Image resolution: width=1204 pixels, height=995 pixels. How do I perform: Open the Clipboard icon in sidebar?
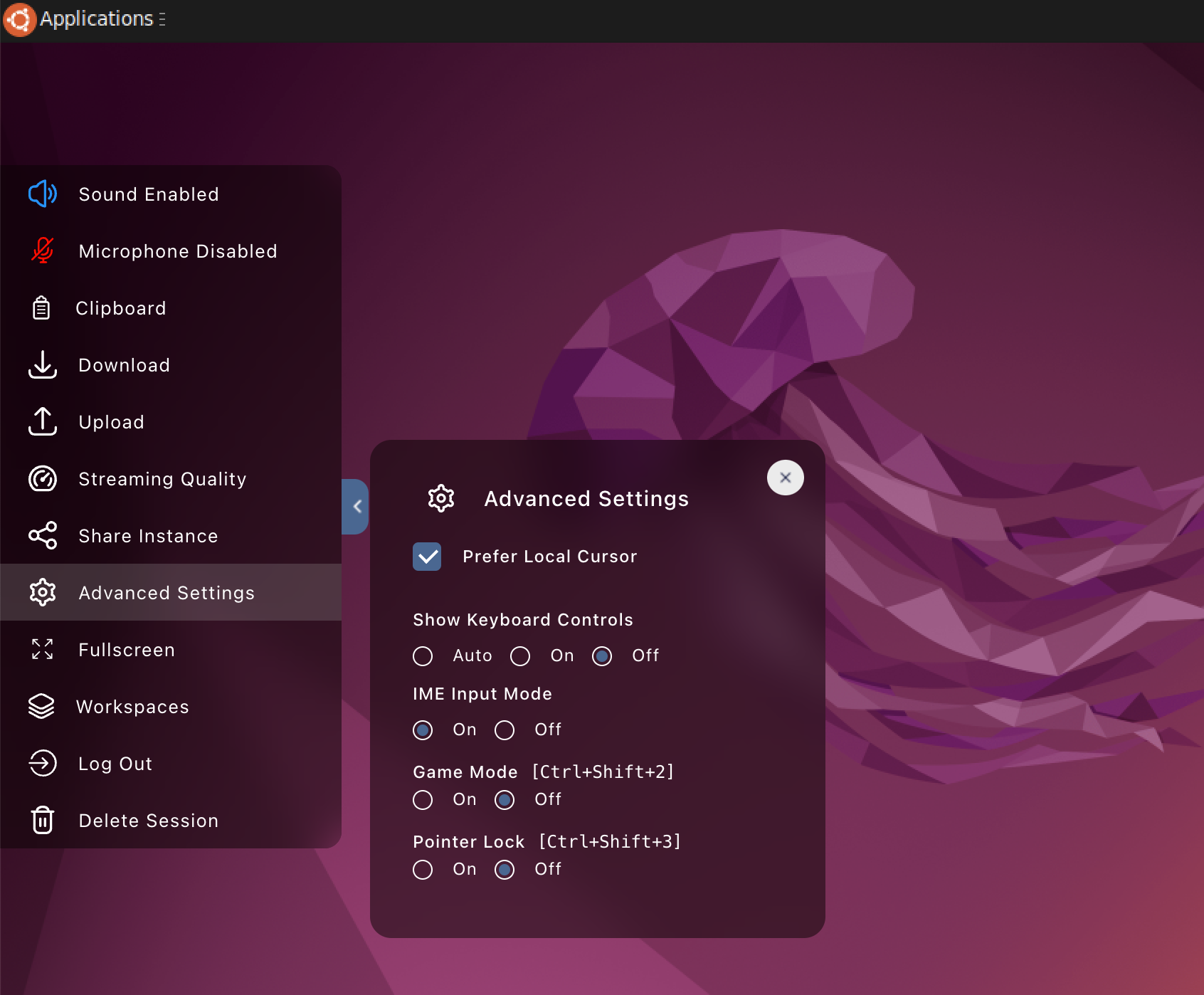pyautogui.click(x=41, y=307)
